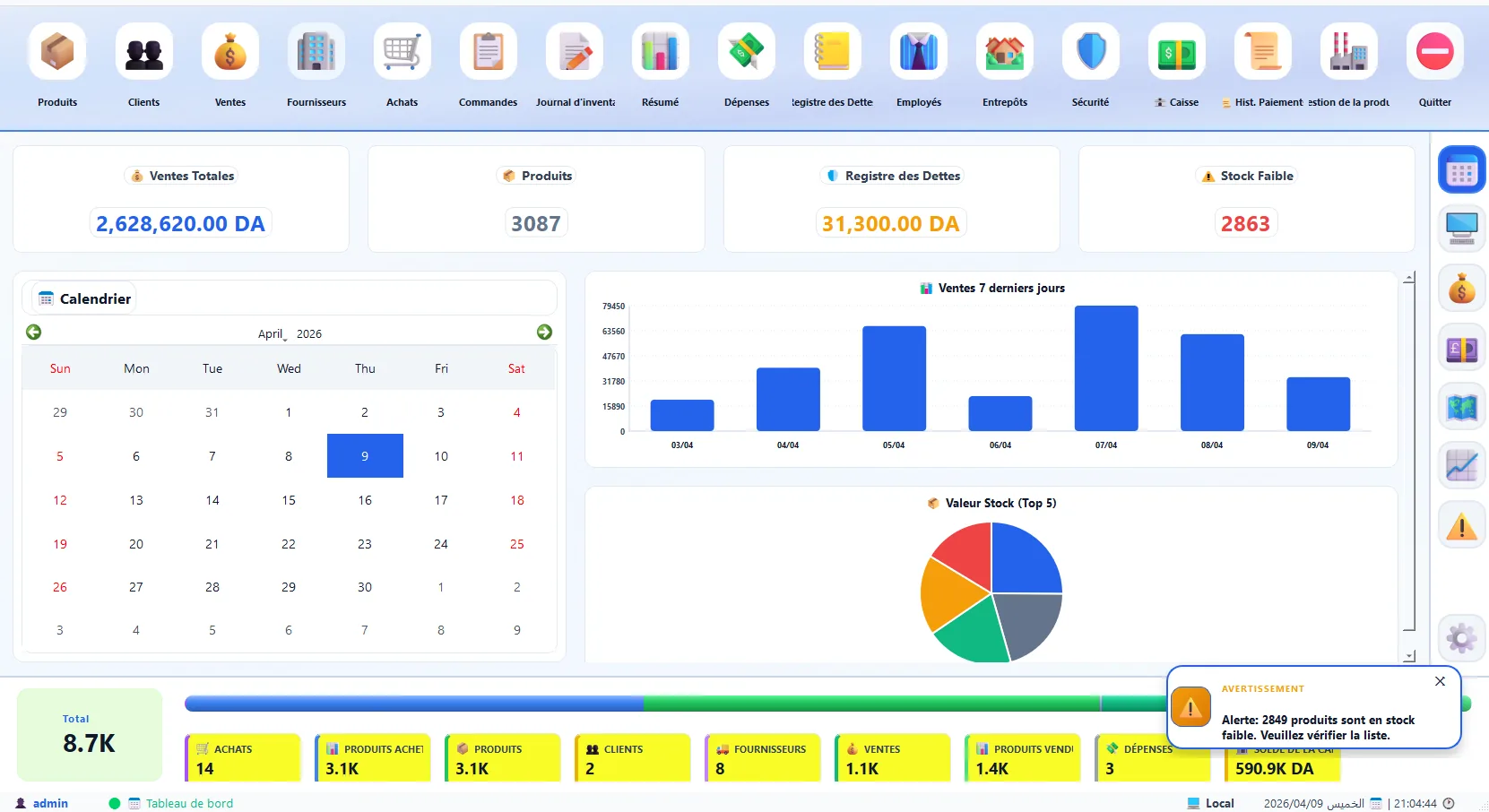Open the Sécurité shield icon
The width and height of the screenshot is (1489, 812).
[1090, 52]
